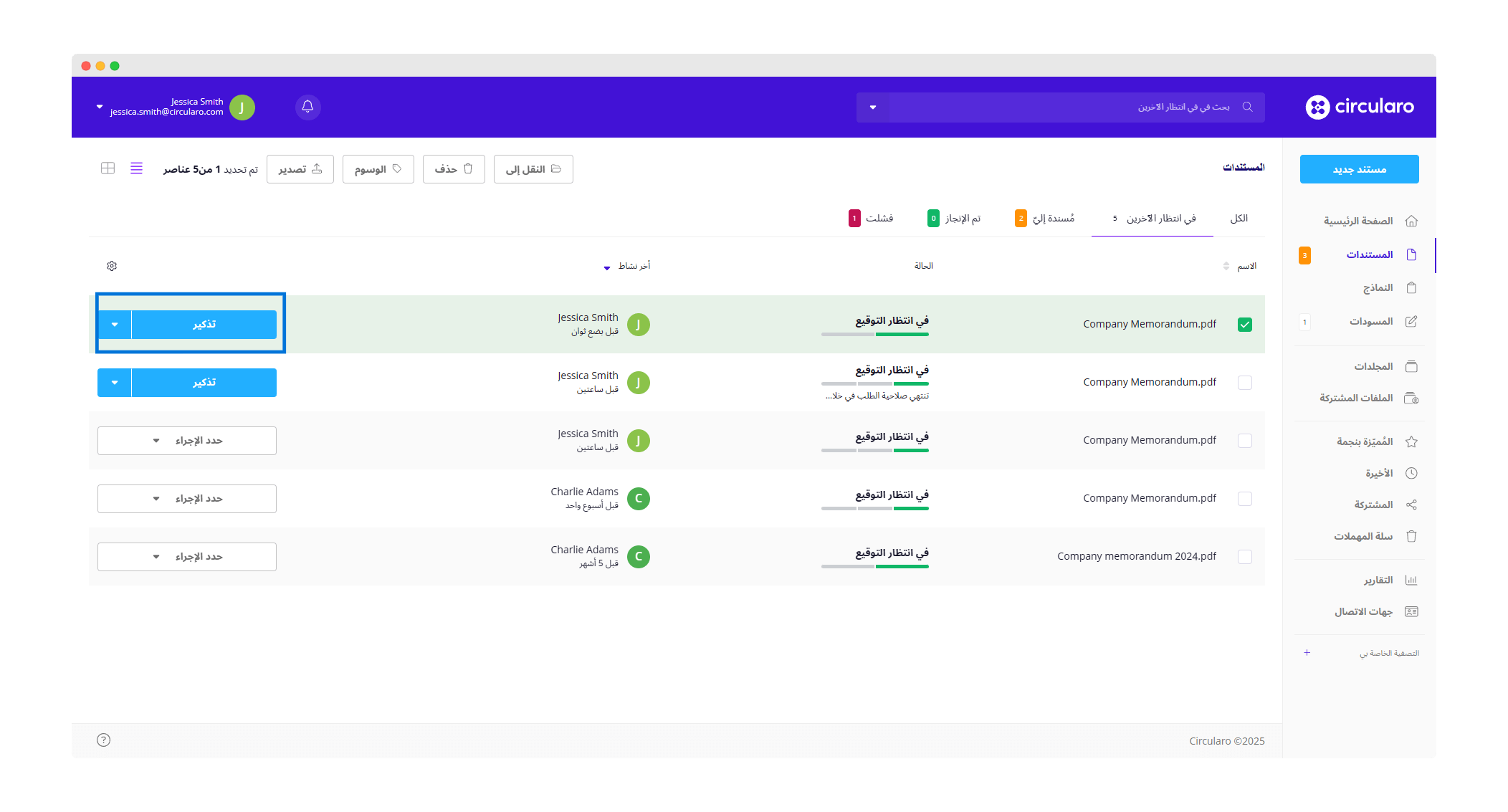Check the Company memorandum 2024.pdf row
Screen dimensions: 1508x812
pos(1245,557)
